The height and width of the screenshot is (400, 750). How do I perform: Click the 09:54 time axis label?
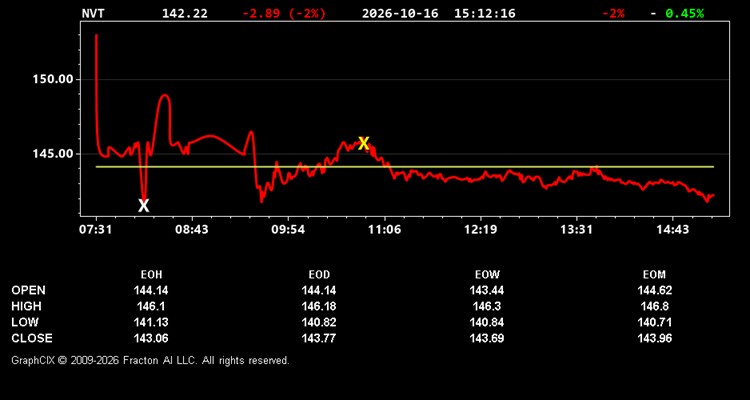pyautogui.click(x=288, y=230)
